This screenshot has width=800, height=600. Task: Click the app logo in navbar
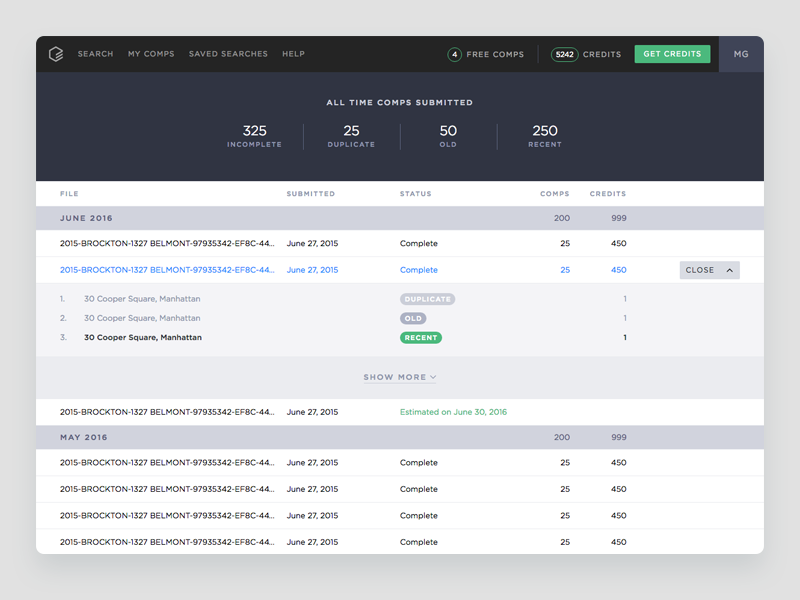(x=56, y=54)
